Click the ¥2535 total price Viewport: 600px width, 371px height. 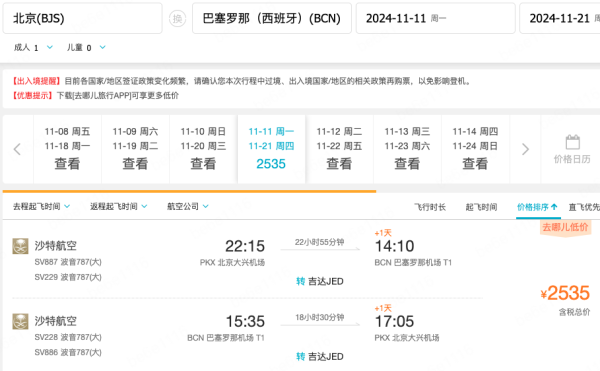tap(565, 293)
